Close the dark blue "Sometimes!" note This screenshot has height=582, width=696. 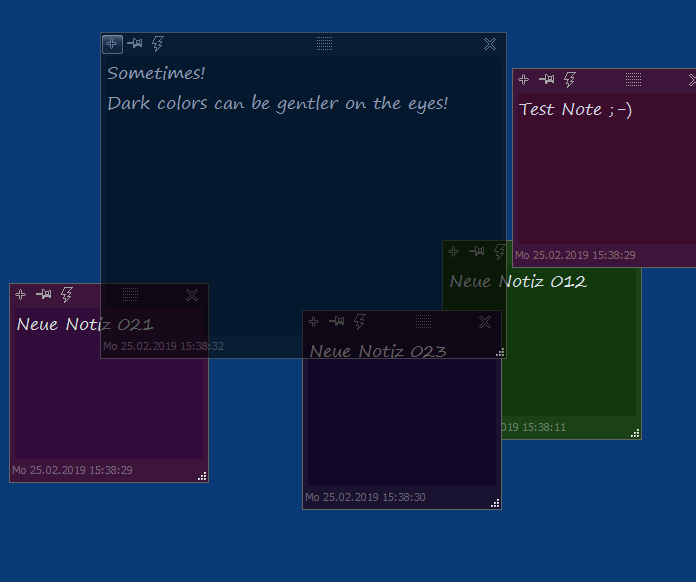(x=490, y=44)
